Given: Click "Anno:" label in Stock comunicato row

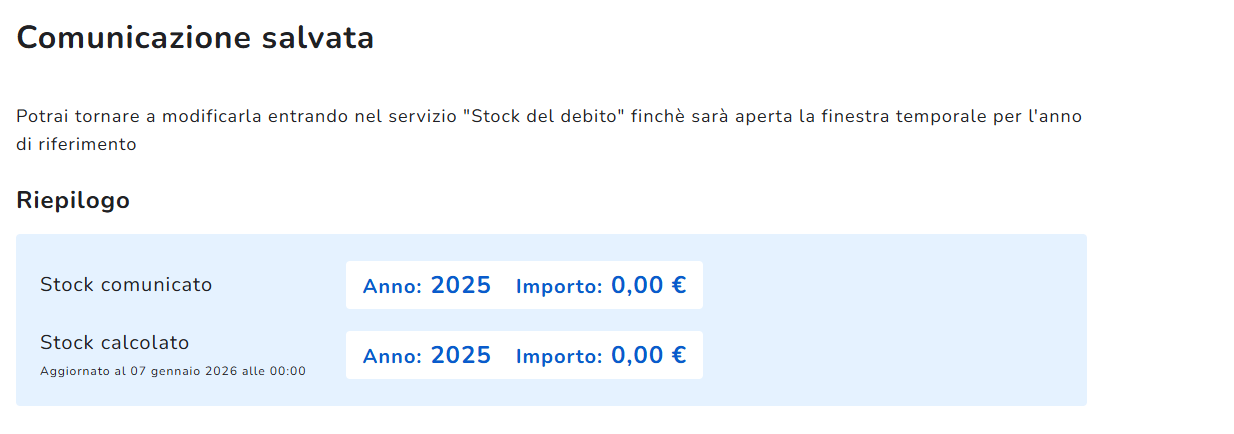Looking at the screenshot, I should (392, 287).
